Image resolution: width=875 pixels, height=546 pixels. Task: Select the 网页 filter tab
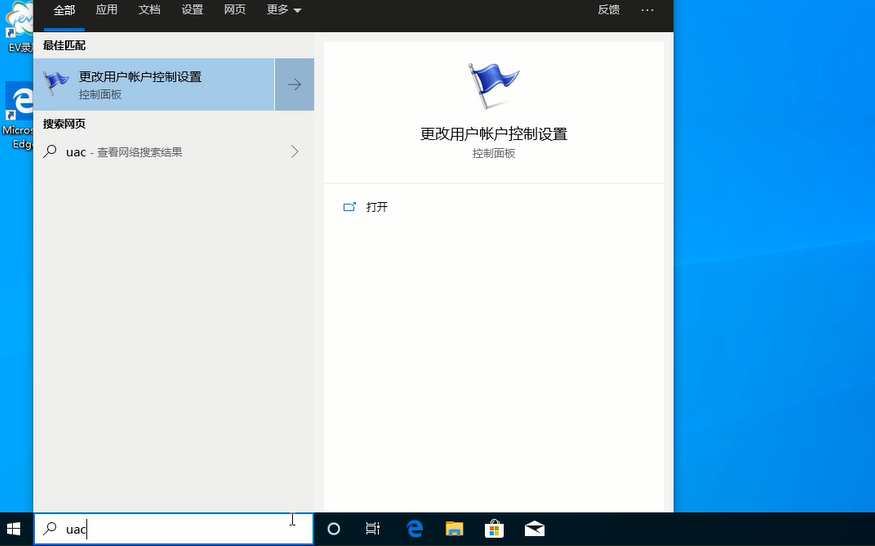point(235,10)
